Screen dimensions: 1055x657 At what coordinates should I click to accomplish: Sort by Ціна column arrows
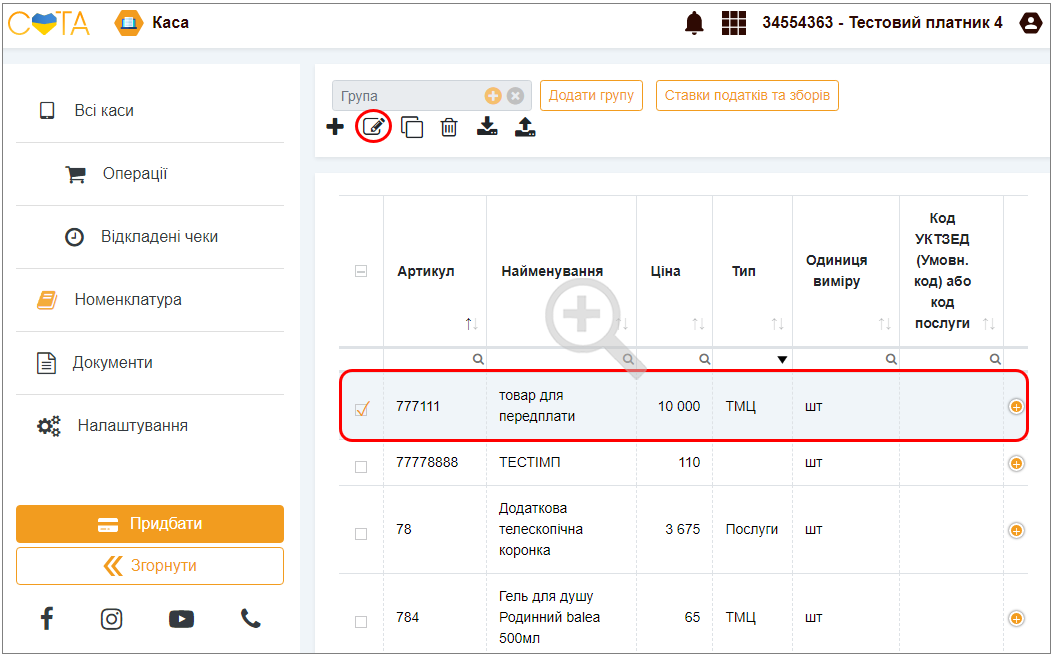[x=698, y=324]
